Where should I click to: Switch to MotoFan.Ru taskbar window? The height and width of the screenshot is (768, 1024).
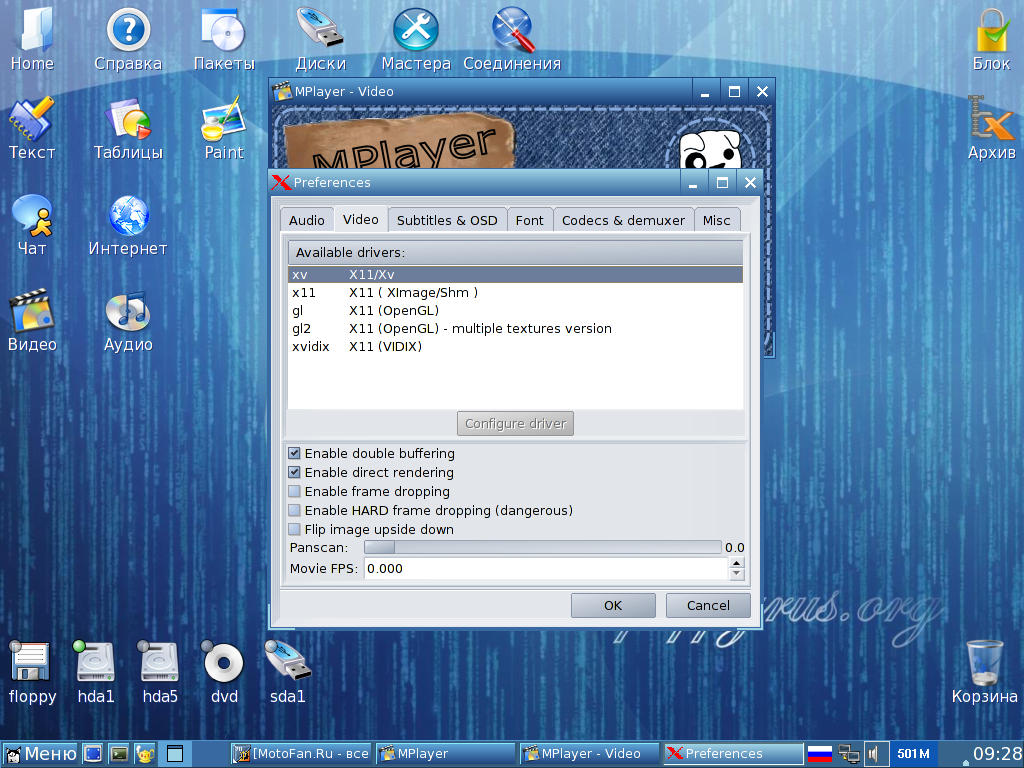302,754
